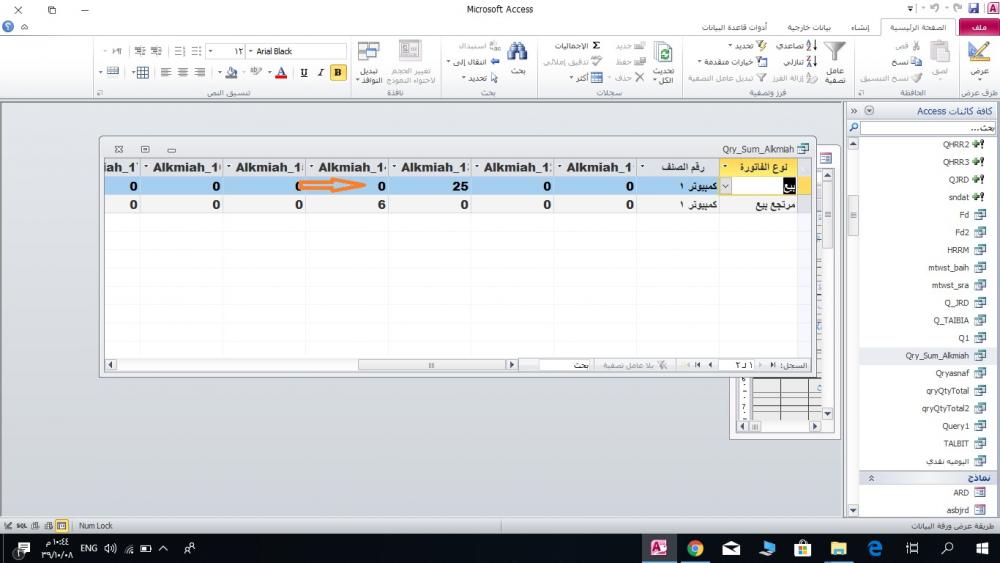Align text to the right in the ribbon
The image size is (1000, 563).
click(200, 73)
